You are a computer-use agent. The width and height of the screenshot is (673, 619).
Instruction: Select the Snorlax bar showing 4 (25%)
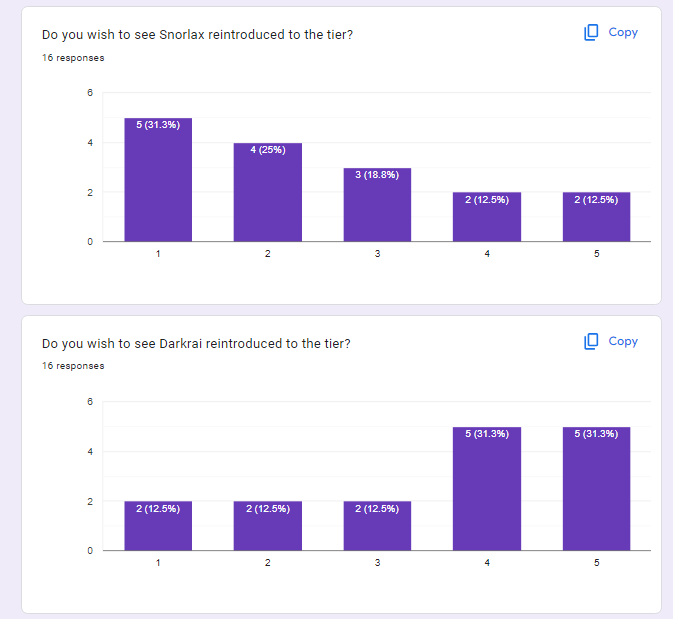click(x=267, y=192)
